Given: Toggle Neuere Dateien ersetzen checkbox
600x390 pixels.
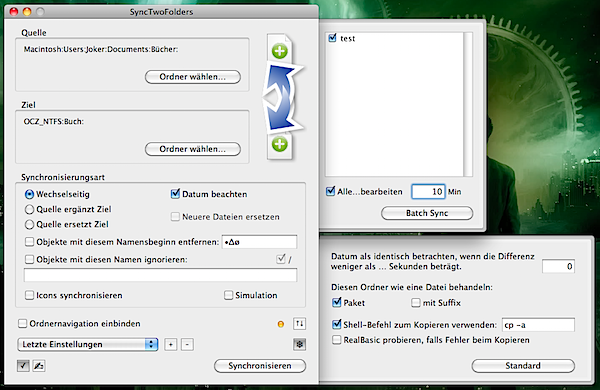Looking at the screenshot, I should point(175,217).
